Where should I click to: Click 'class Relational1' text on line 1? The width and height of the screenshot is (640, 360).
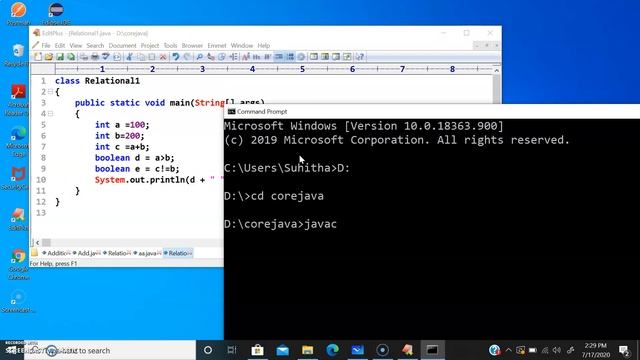(x=98, y=81)
